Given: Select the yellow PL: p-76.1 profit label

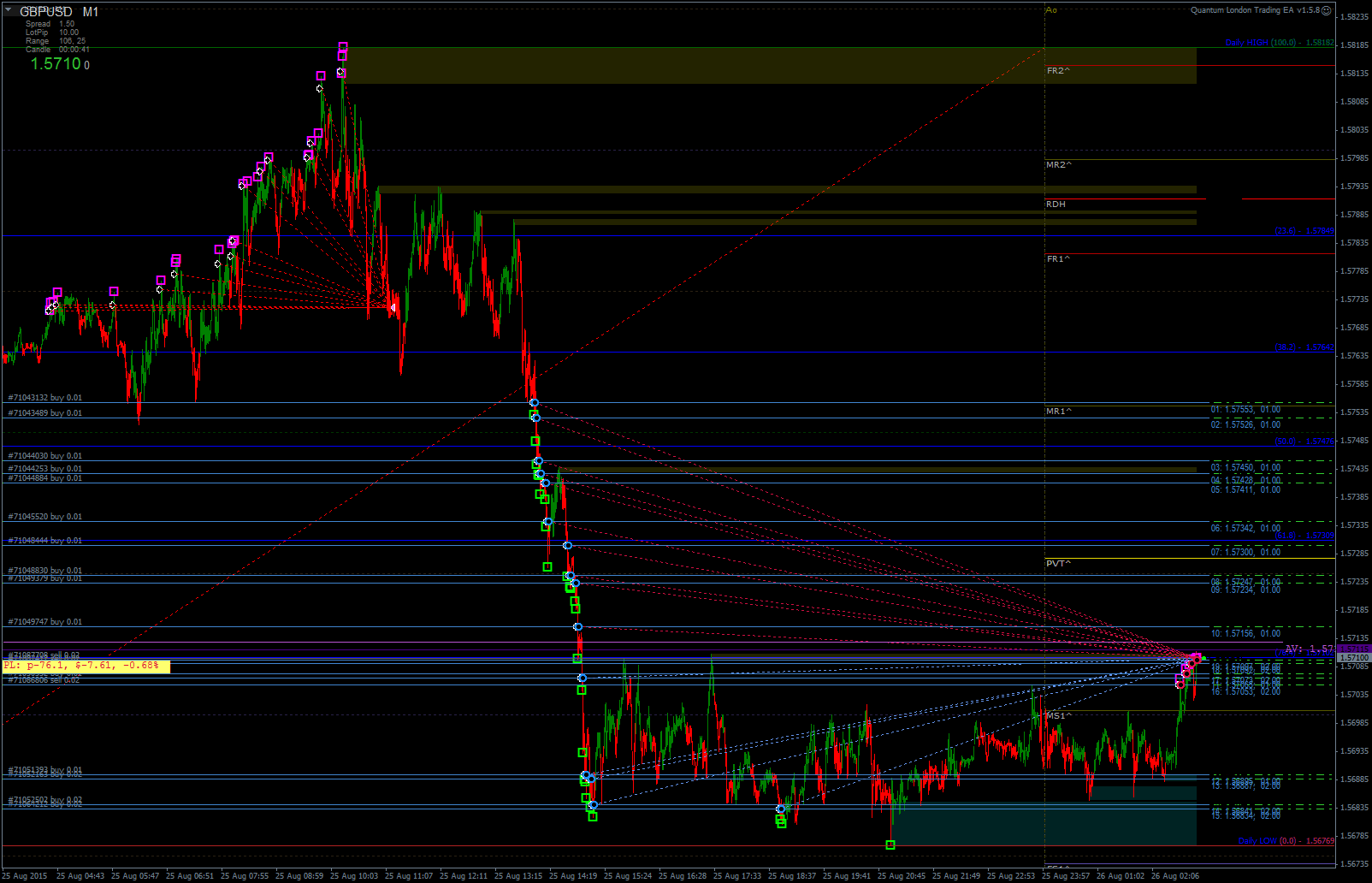Looking at the screenshot, I should click(86, 666).
